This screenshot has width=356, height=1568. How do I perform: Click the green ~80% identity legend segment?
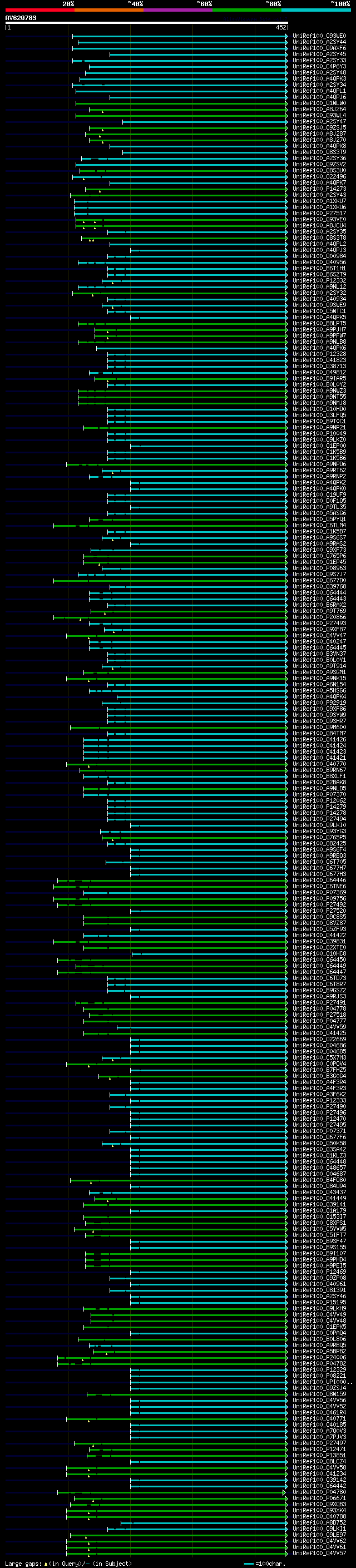[x=247, y=10]
